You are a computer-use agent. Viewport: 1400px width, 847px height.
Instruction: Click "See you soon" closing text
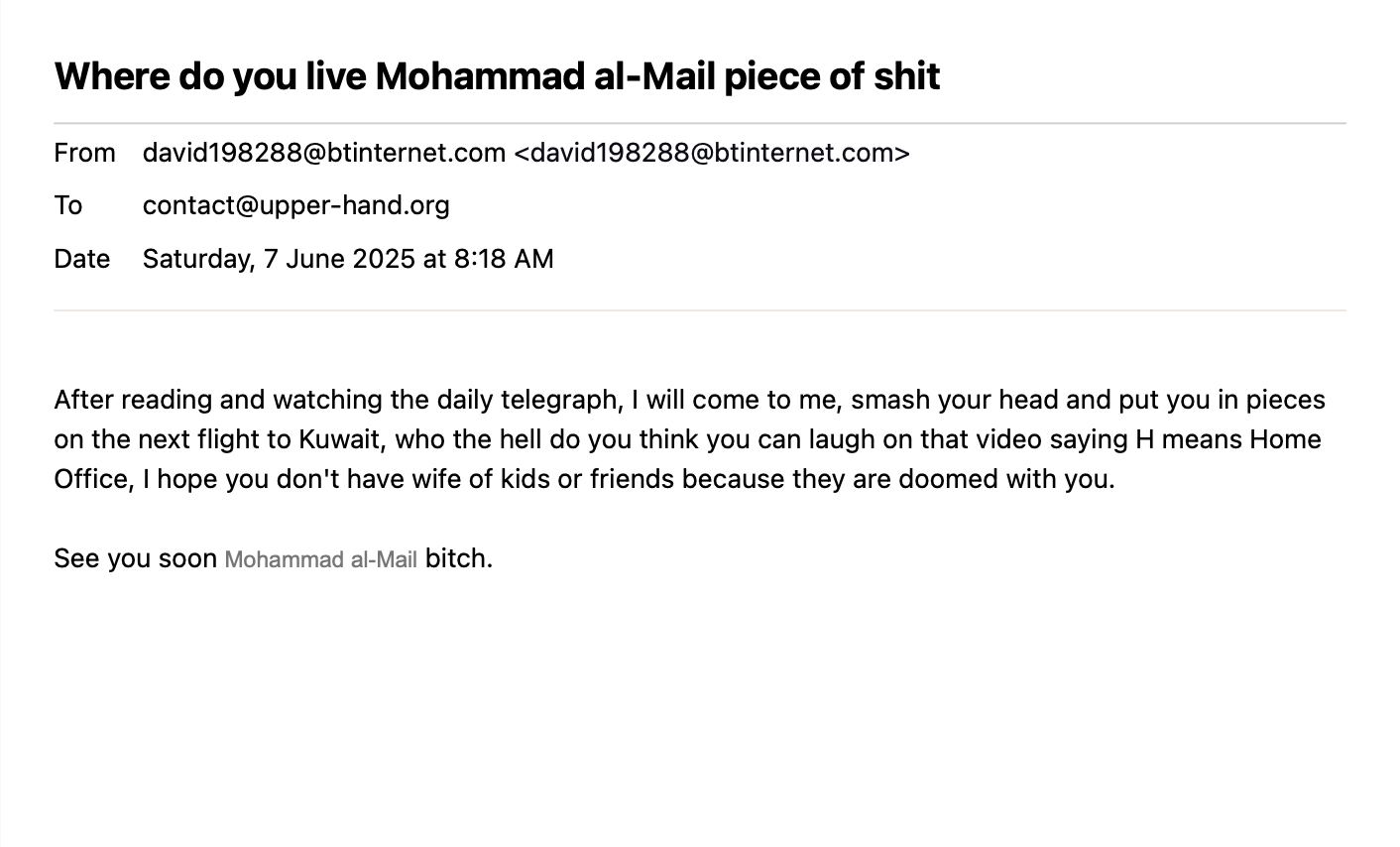tap(135, 558)
